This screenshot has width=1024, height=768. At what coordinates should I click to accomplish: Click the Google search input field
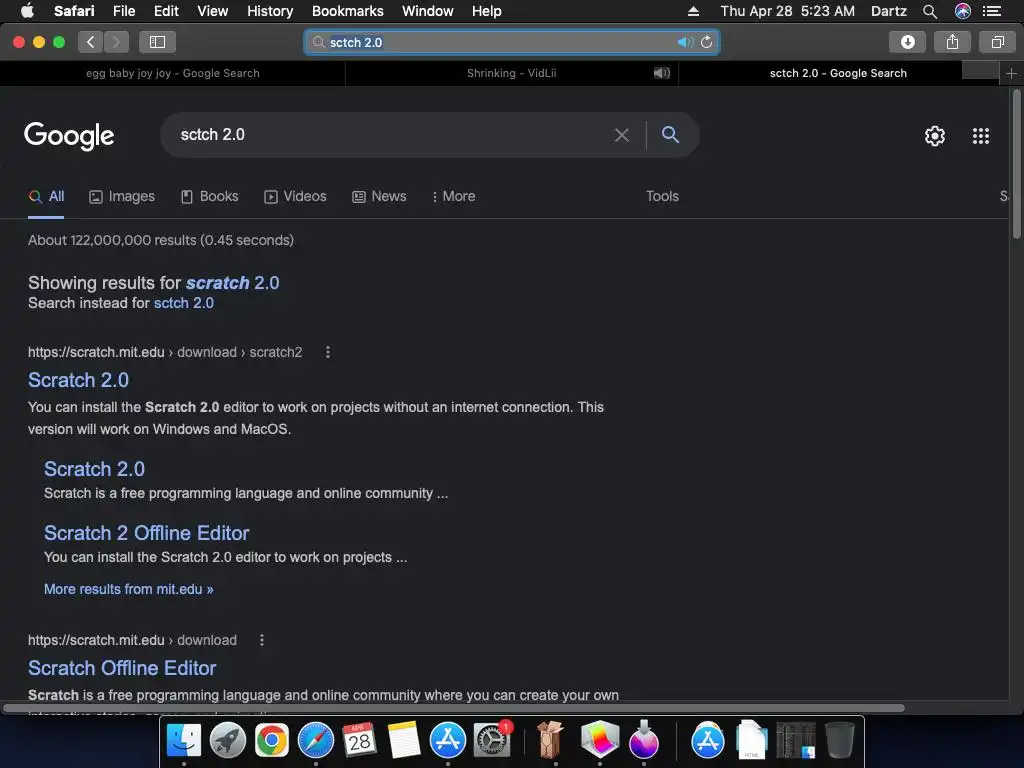[392, 135]
